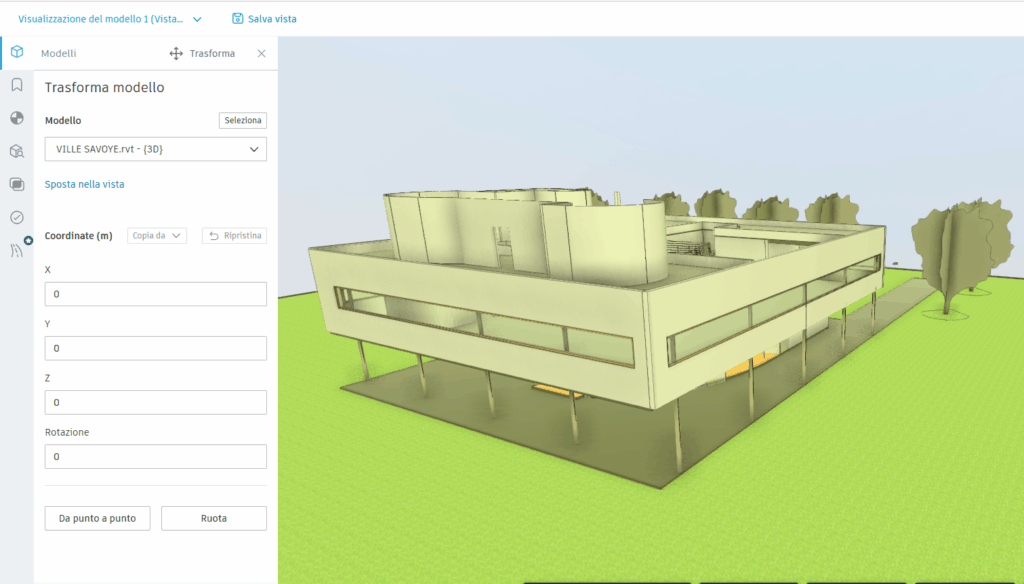Switch to the Modelli tab
This screenshot has width=1024, height=584.
58,54
